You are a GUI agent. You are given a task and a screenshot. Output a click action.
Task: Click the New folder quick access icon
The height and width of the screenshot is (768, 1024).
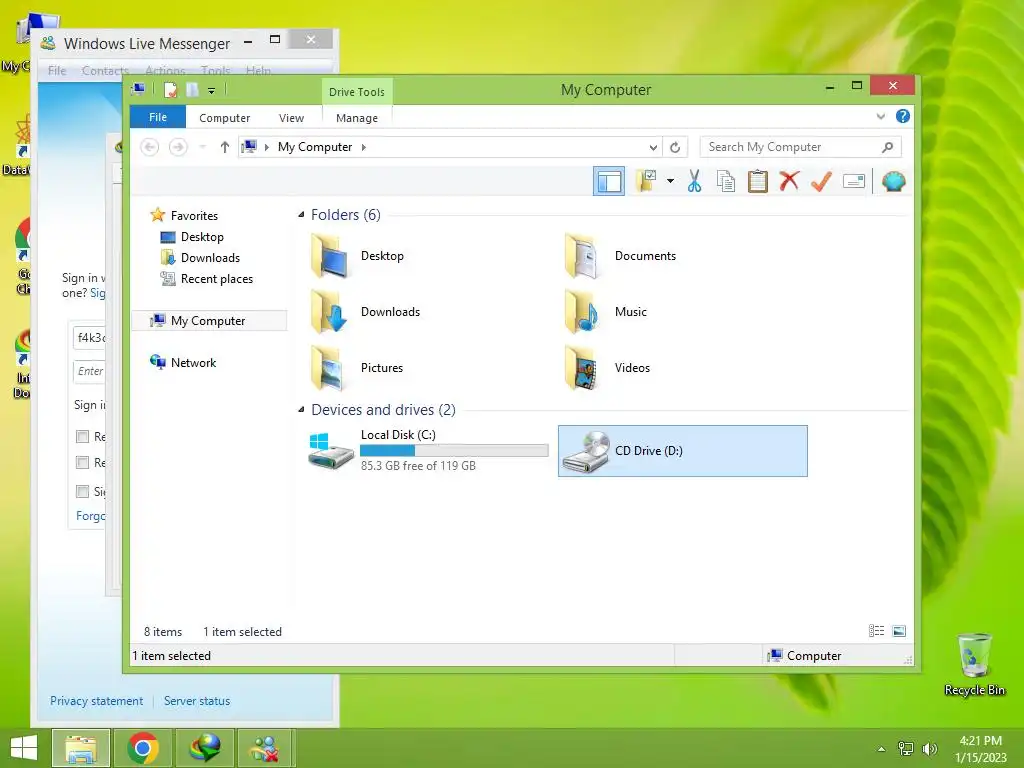click(192, 90)
